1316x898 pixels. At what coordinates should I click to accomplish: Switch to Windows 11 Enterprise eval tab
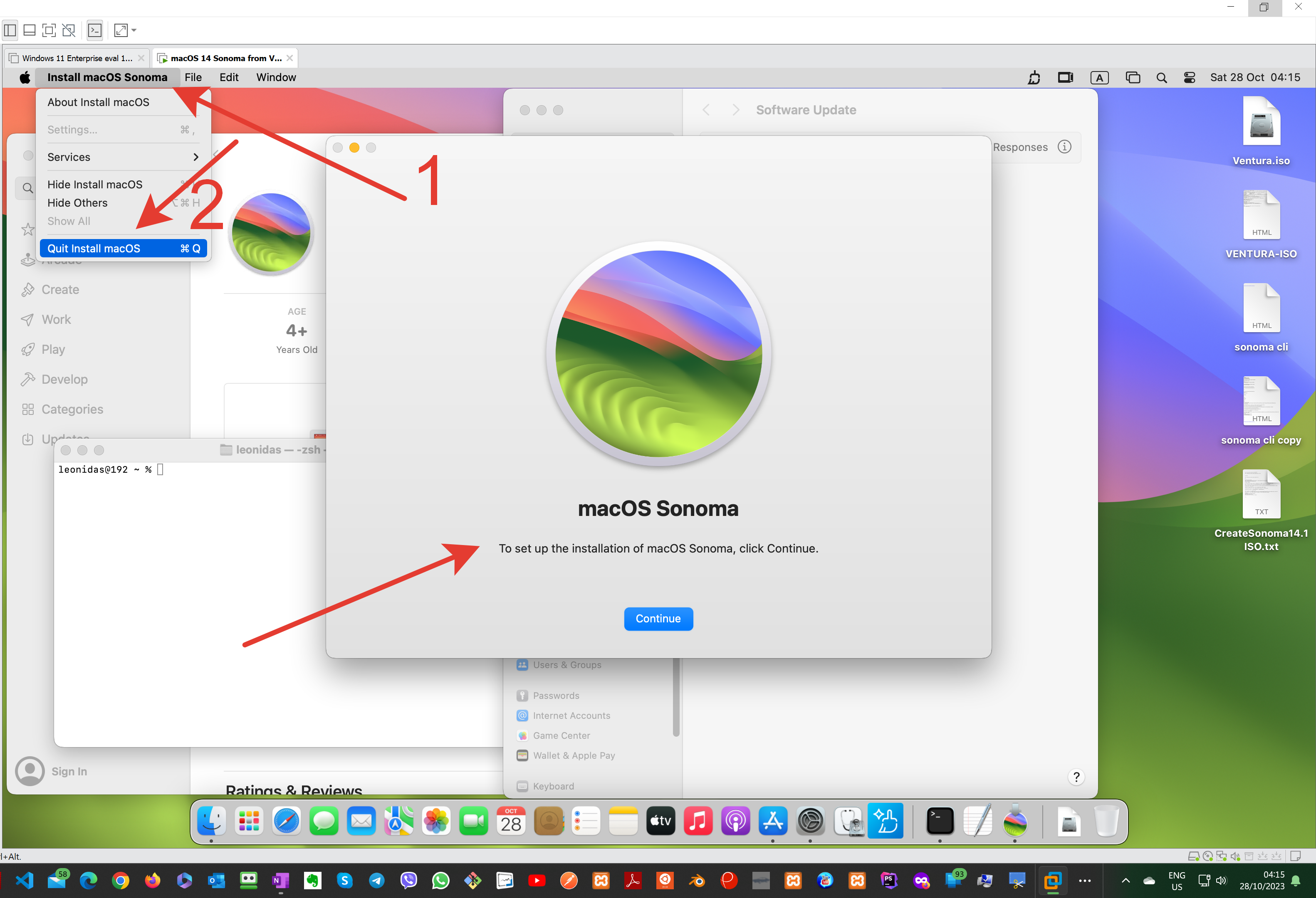coord(77,58)
